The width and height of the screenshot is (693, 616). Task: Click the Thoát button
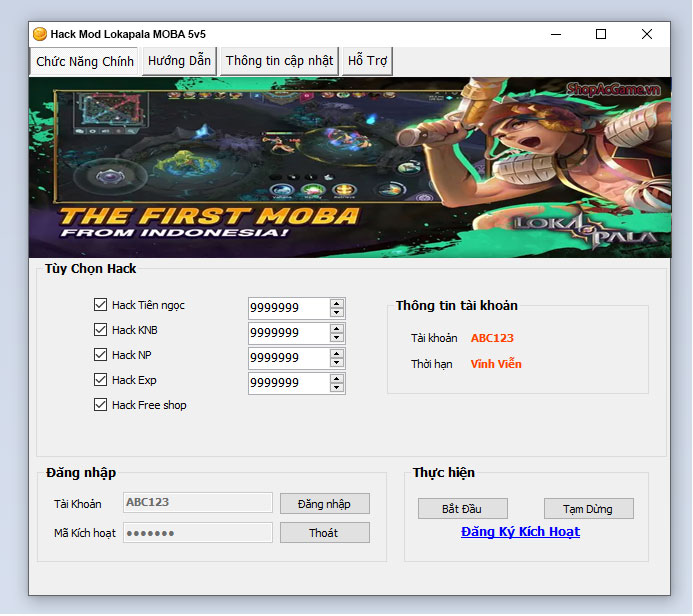point(324,533)
